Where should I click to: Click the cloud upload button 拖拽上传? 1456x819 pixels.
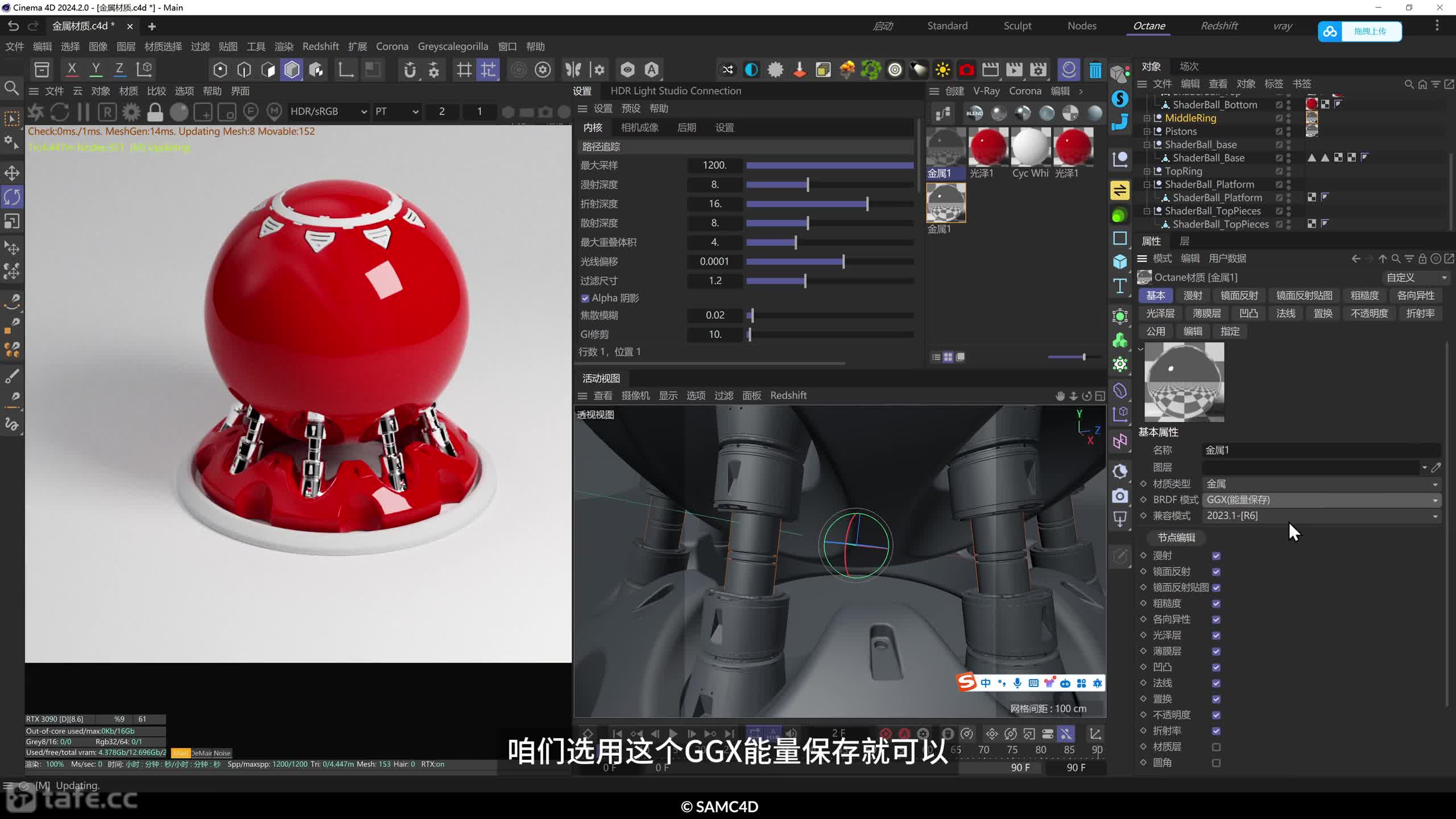tap(1360, 31)
